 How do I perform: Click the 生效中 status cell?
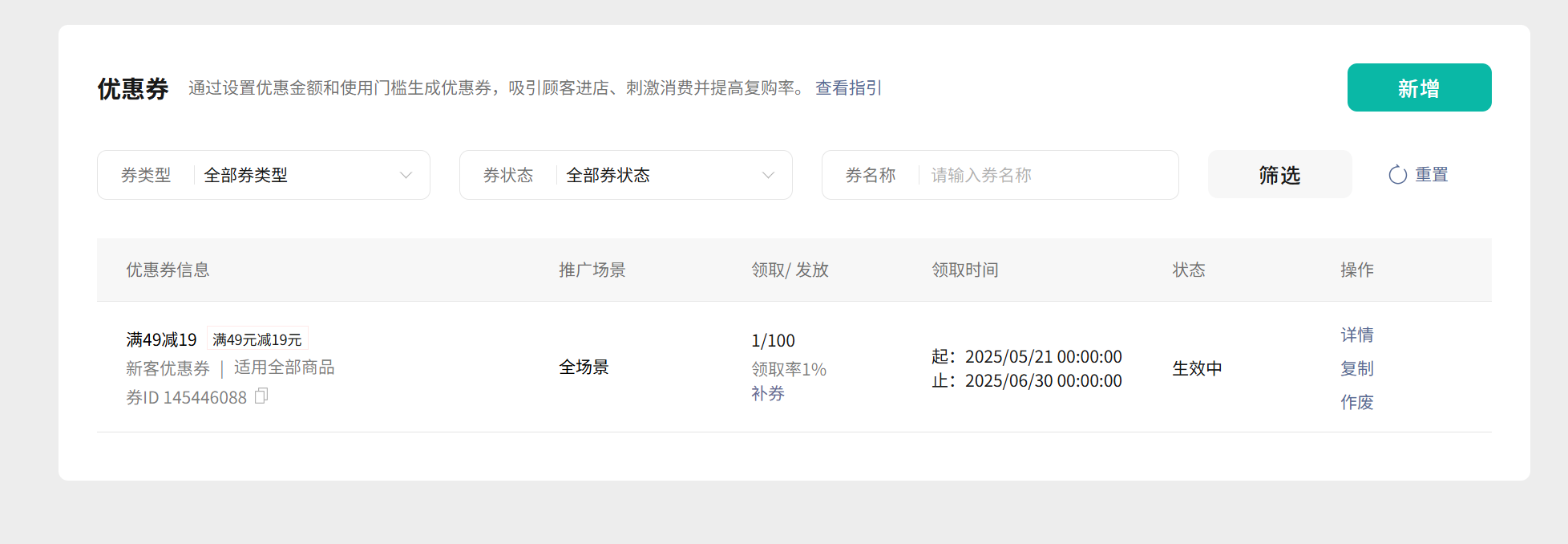(x=1197, y=368)
